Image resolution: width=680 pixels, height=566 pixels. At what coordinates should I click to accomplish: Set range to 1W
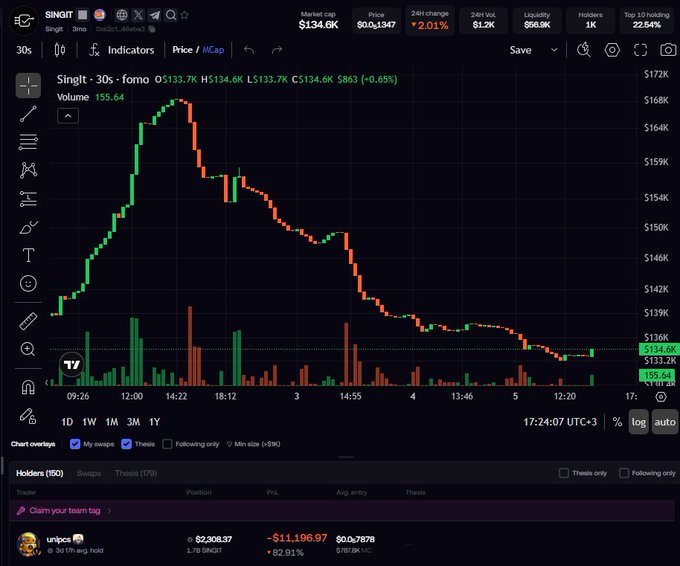pos(89,422)
